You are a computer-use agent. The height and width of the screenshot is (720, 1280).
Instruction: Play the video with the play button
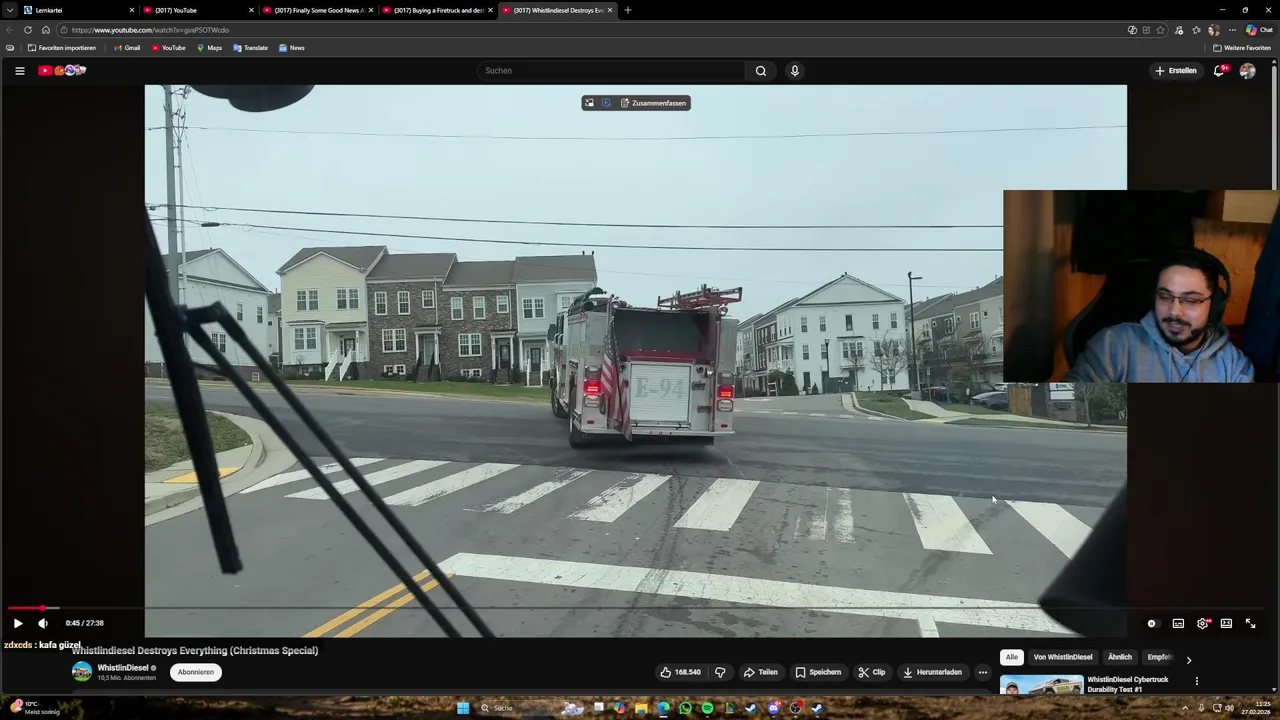tap(17, 623)
